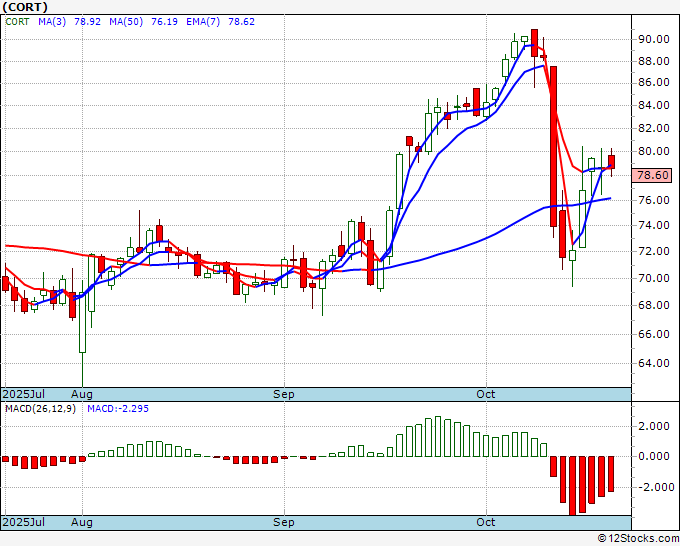Click the 82.00 price axis label
Viewport: 680px width, 546px height.
654,128
